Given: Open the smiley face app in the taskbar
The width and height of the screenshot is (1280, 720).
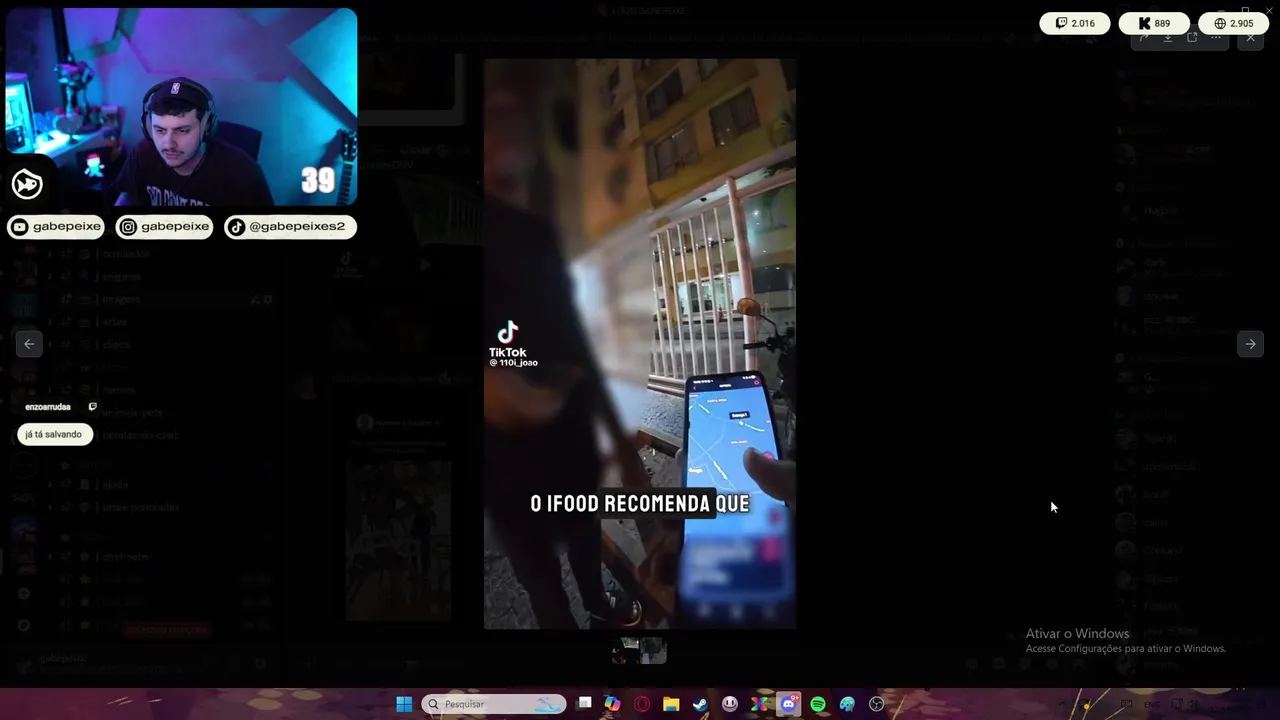Looking at the screenshot, I should pyautogui.click(x=730, y=704).
